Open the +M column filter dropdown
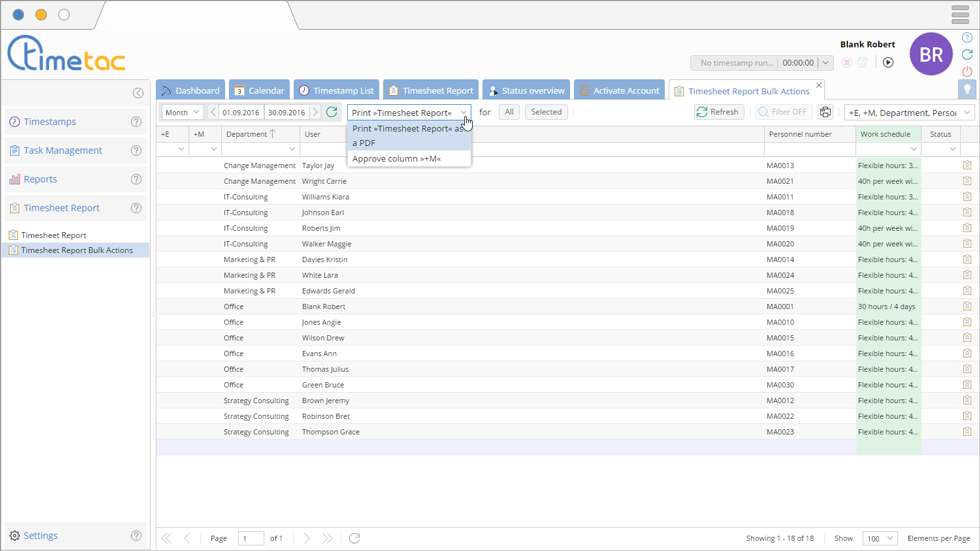Screen dimensions: 980x551 214,149
